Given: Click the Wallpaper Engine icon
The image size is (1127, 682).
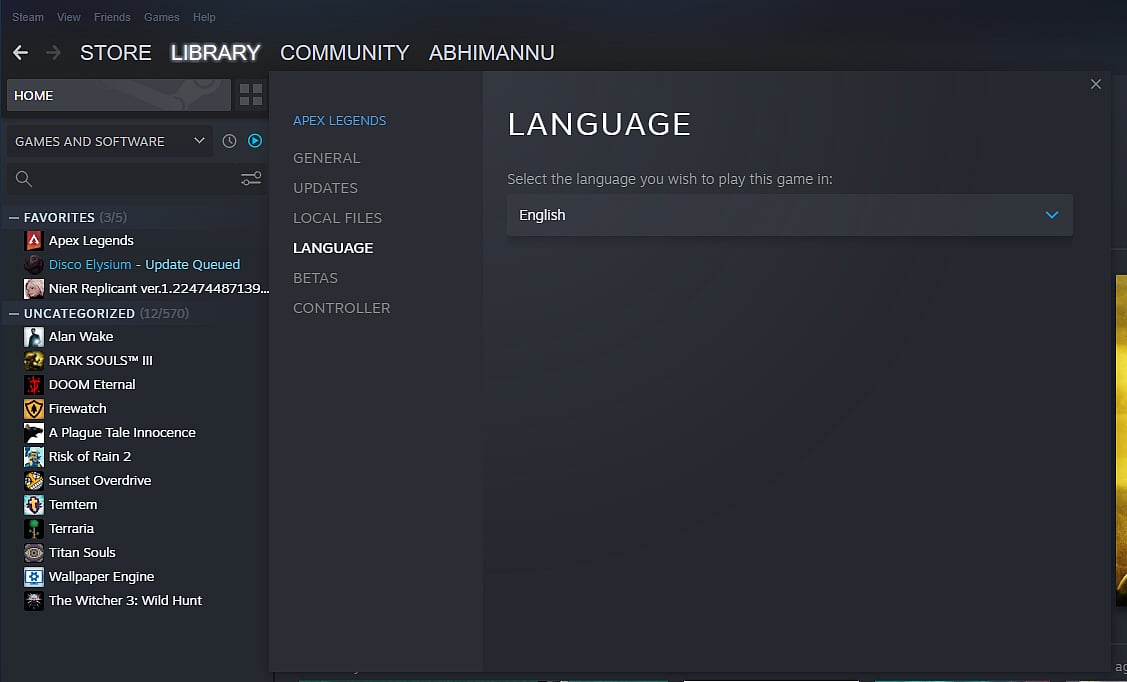Looking at the screenshot, I should (x=34, y=576).
